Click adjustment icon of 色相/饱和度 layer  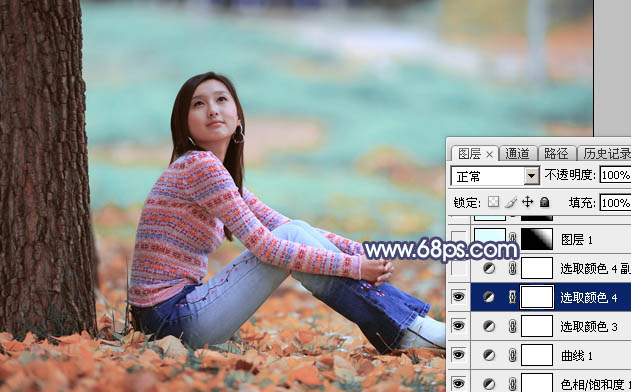(489, 384)
